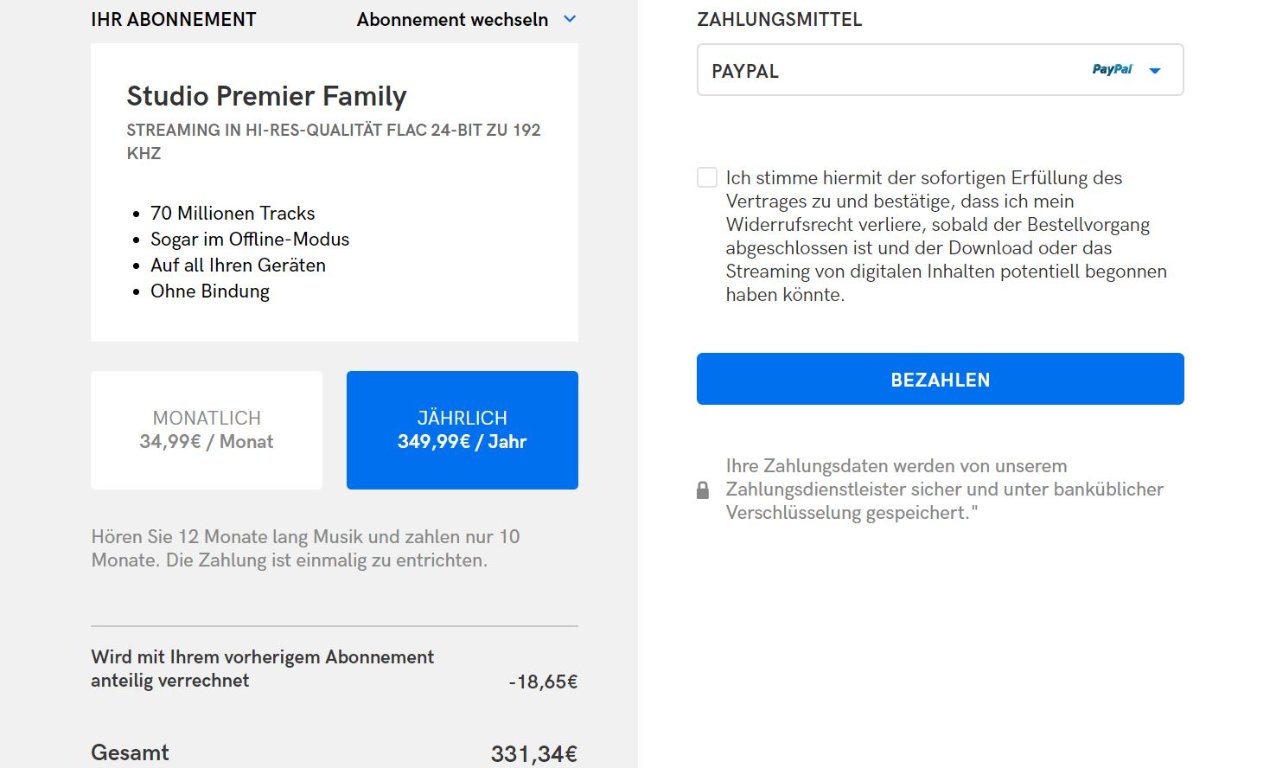This screenshot has width=1276, height=768.
Task: Open the Abonnement wechseln selector
Action: point(466,19)
